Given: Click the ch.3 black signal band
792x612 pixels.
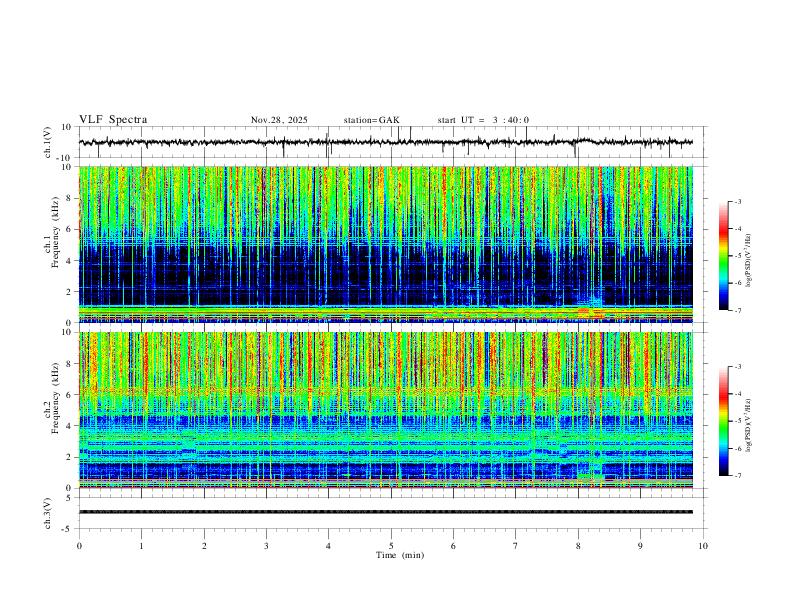Looking at the screenshot, I should 386,512.
